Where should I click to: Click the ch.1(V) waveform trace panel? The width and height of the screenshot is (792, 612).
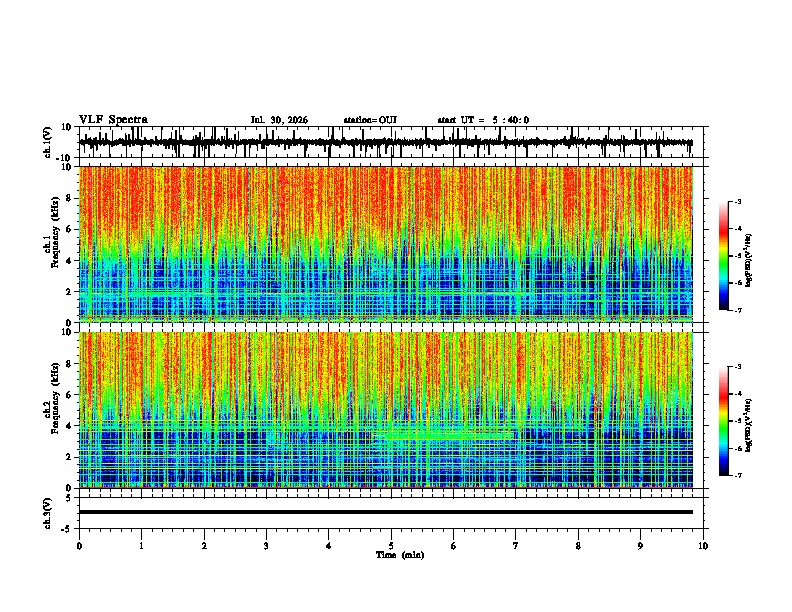391,142
